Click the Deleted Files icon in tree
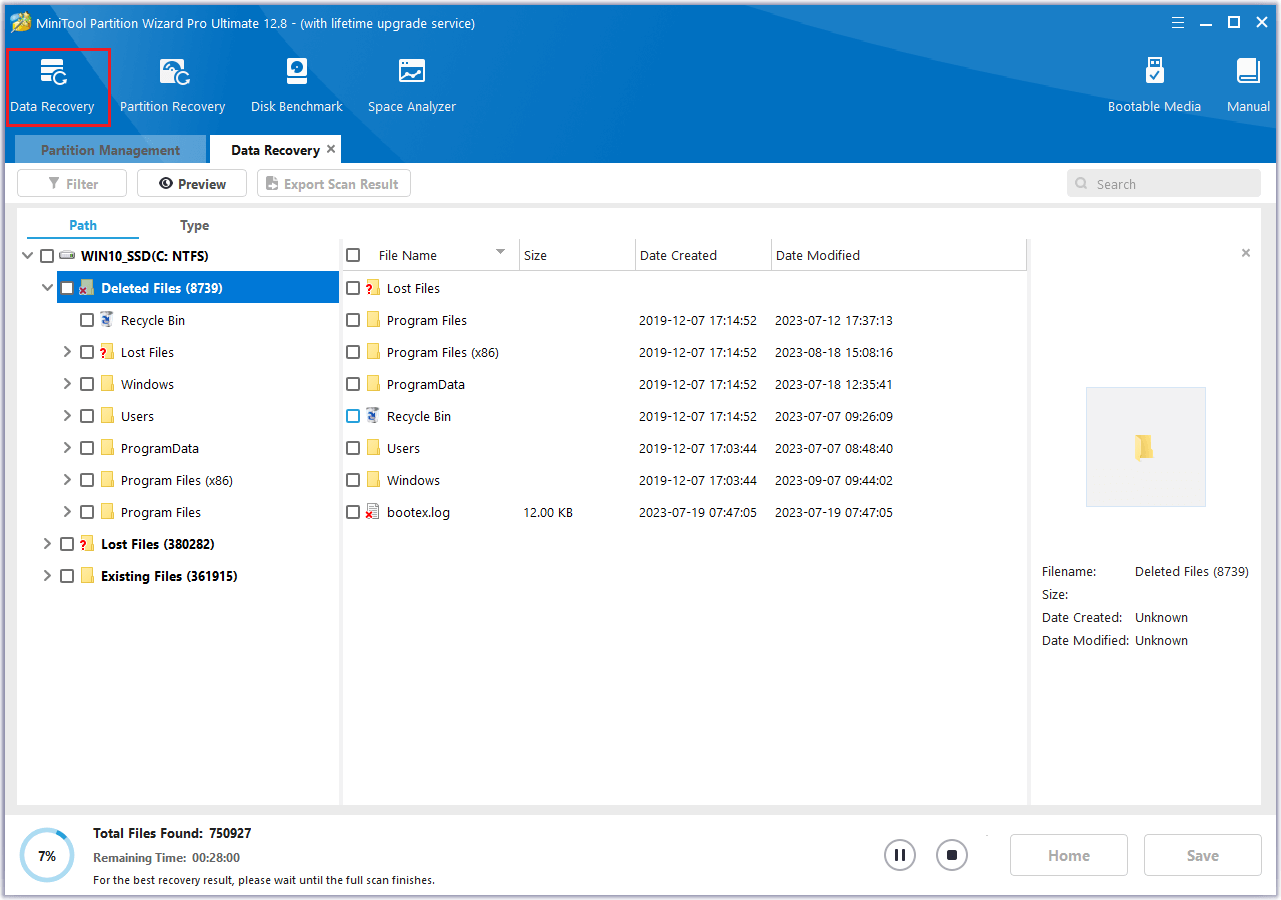The height and width of the screenshot is (900, 1281). pos(87,288)
